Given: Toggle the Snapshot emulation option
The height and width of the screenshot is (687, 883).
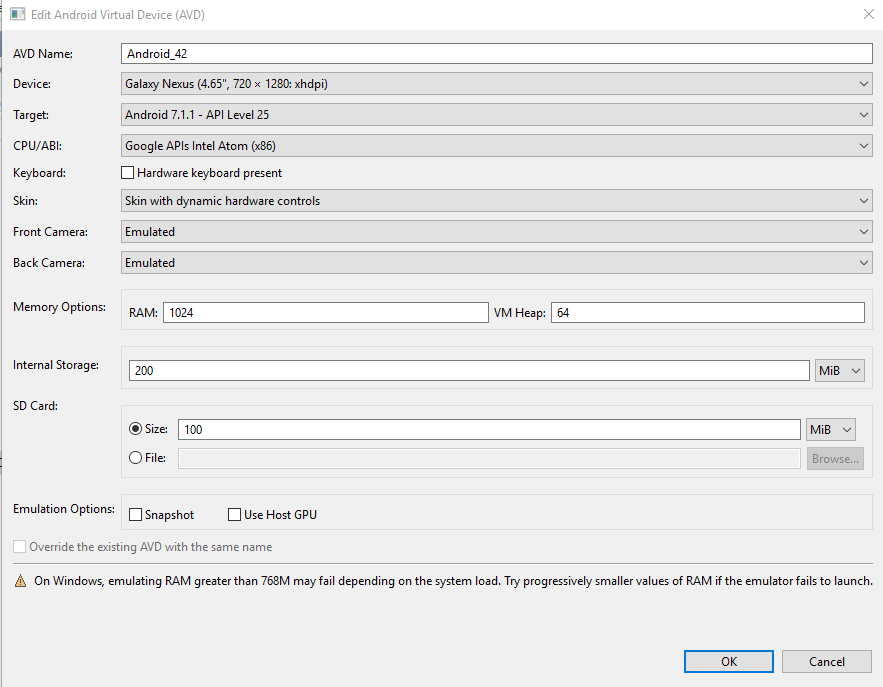Looking at the screenshot, I should click(136, 515).
